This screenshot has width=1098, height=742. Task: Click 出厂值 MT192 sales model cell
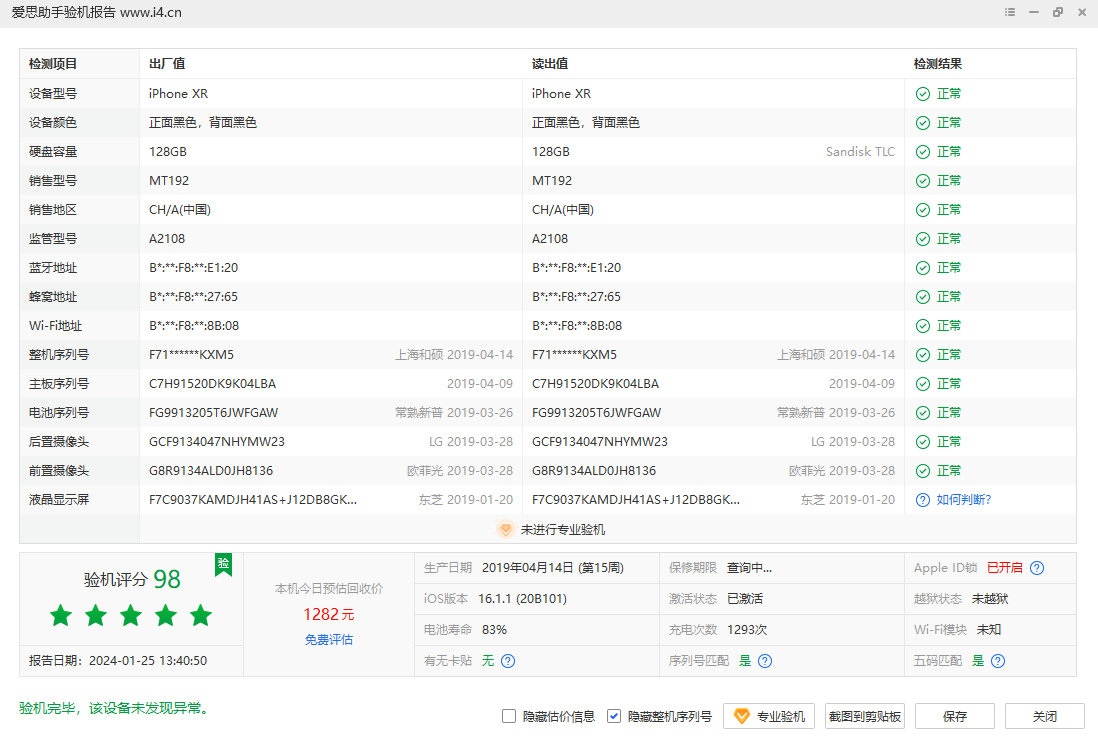point(169,181)
